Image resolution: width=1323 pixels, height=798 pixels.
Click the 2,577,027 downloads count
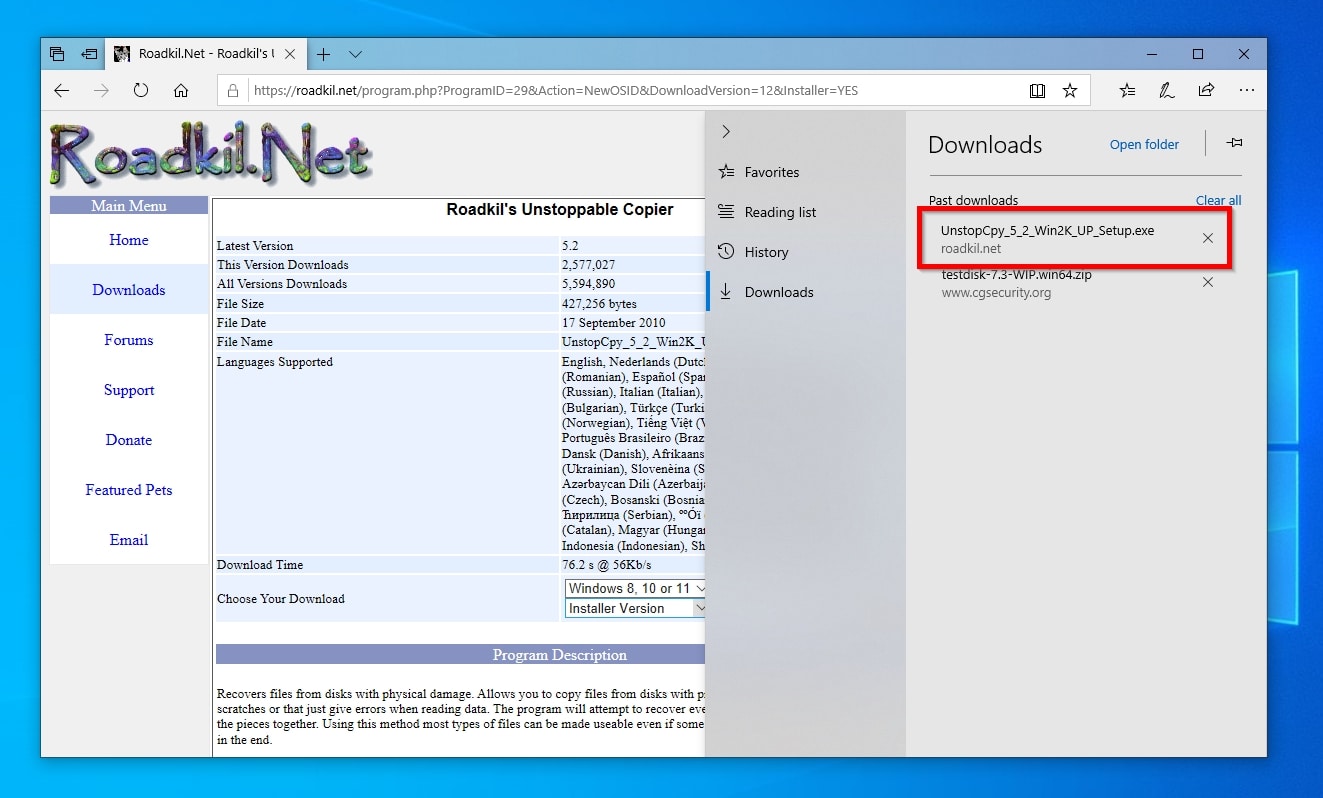[589, 265]
